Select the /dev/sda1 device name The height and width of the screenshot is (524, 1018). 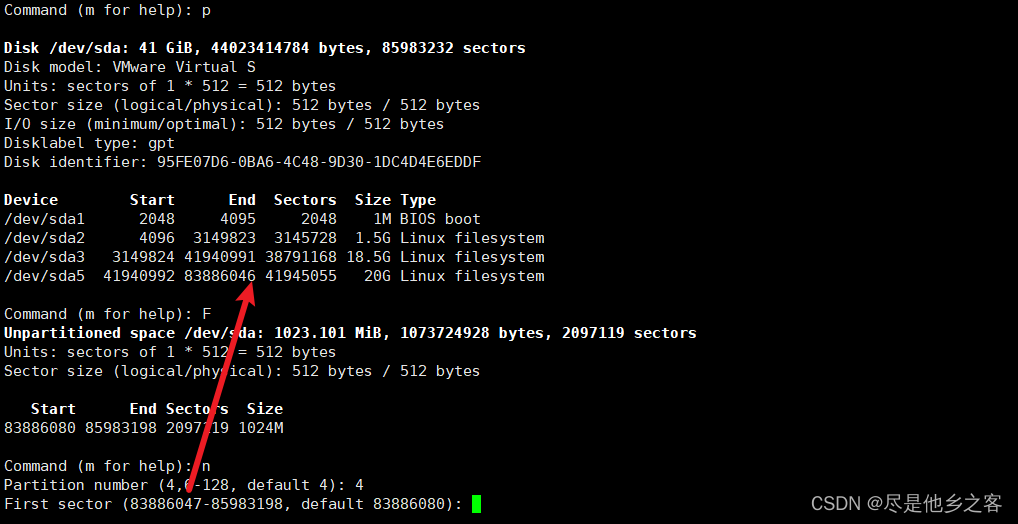click(44, 219)
